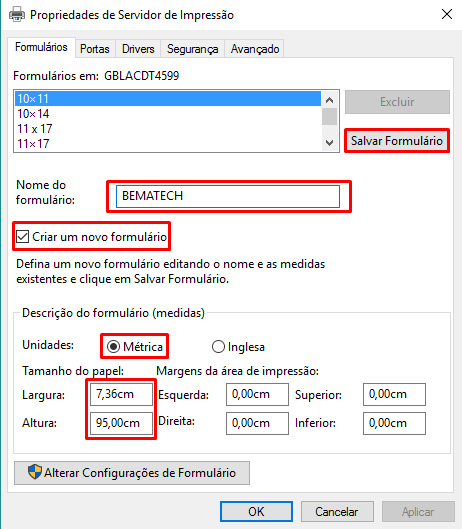Viewport: 462px width, 529px height.
Task: Click the Inferior margin field
Action: click(394, 423)
